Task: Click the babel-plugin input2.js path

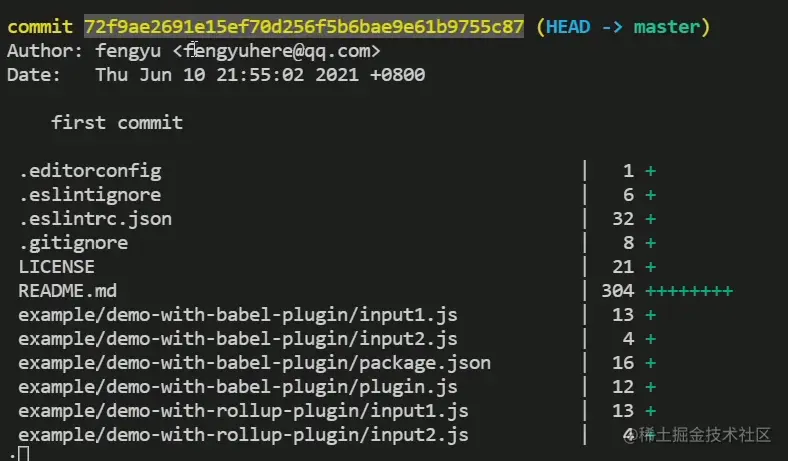Action: pyautogui.click(x=238, y=339)
